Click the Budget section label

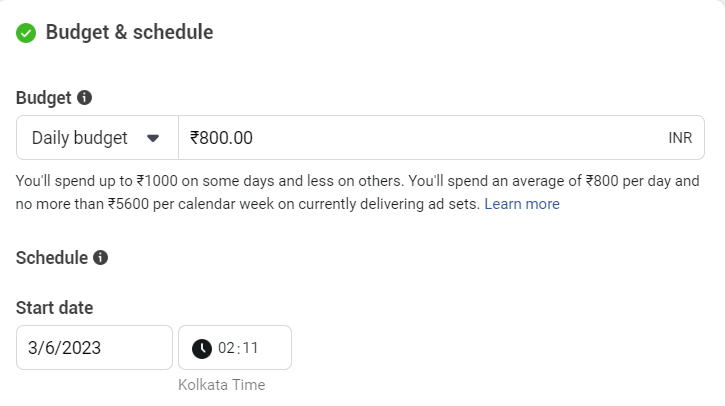tap(43, 98)
